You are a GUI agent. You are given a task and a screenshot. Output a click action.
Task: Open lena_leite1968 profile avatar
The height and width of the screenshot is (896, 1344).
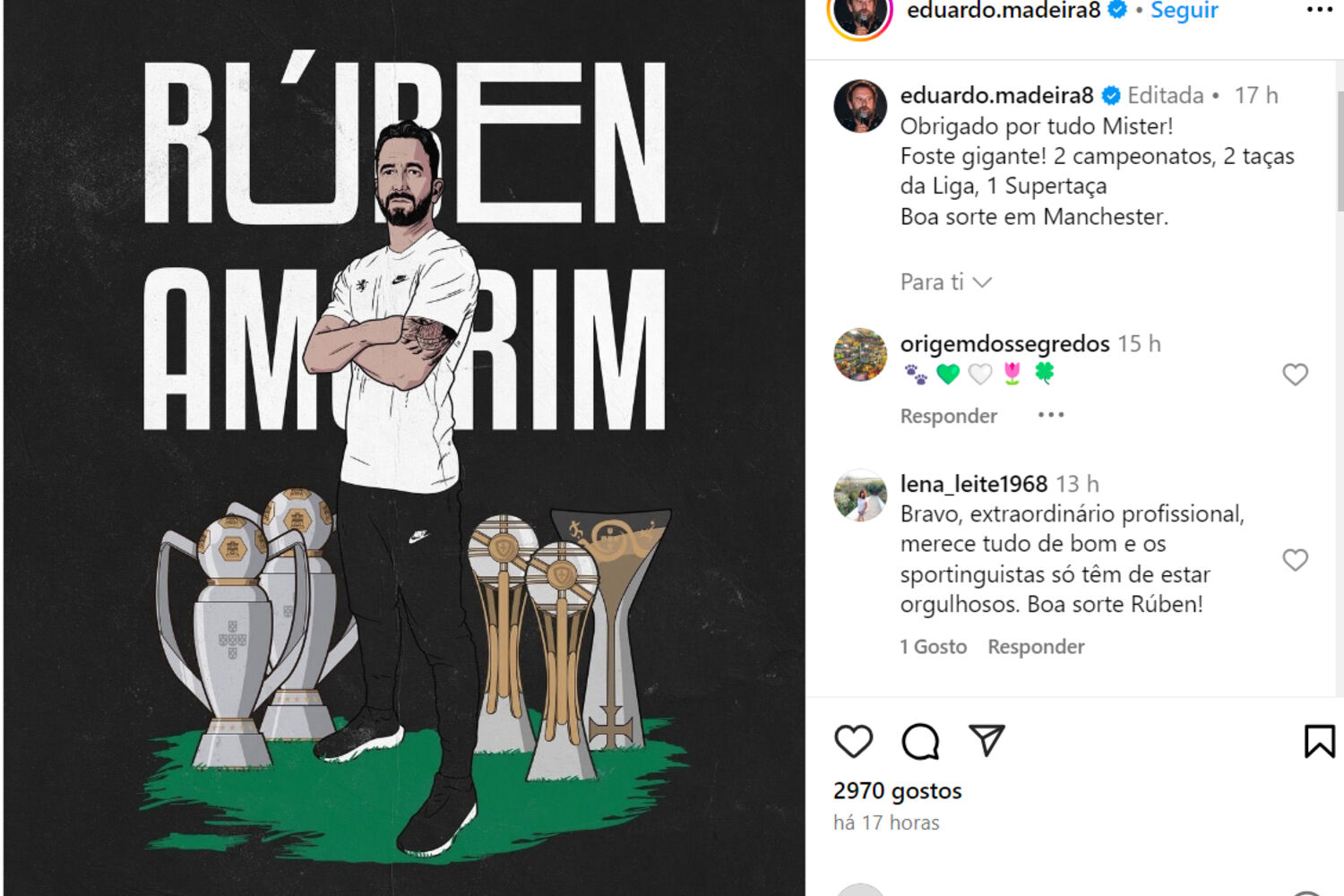pos(860,495)
